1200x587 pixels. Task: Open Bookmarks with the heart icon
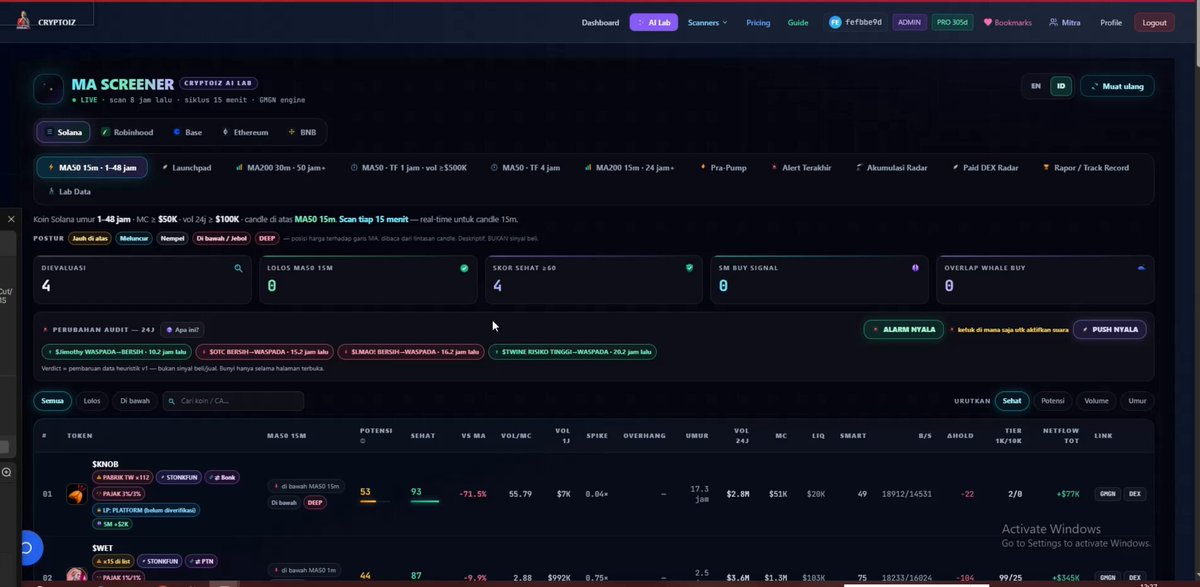(1007, 22)
